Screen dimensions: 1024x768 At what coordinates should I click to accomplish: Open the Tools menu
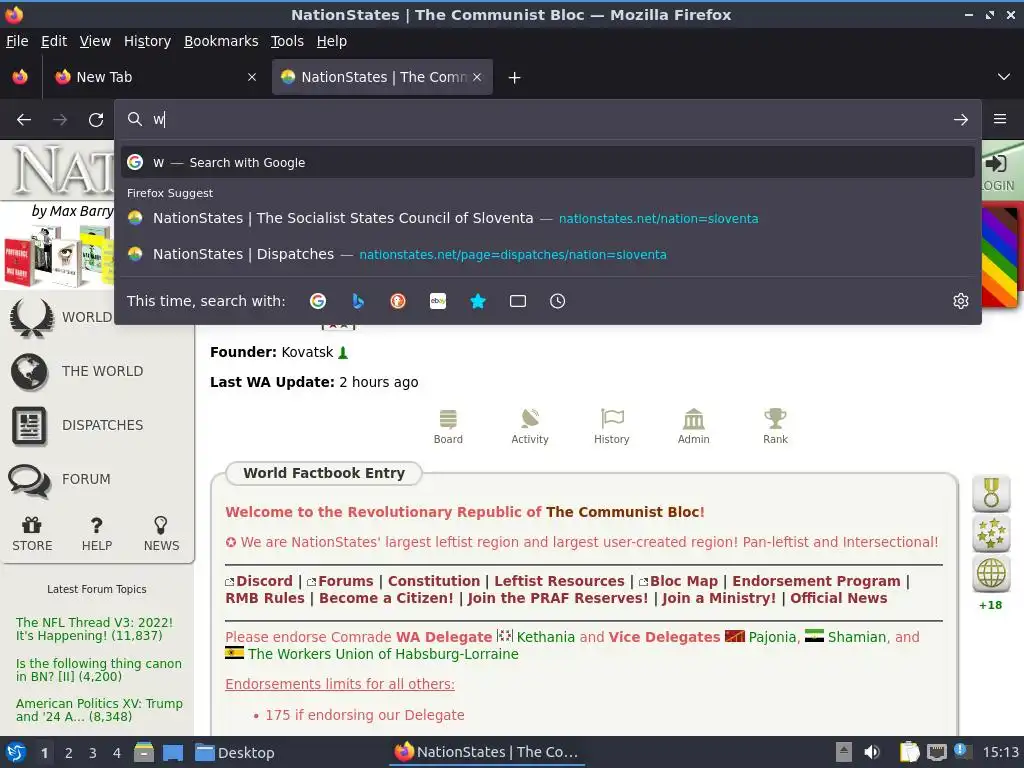[287, 41]
